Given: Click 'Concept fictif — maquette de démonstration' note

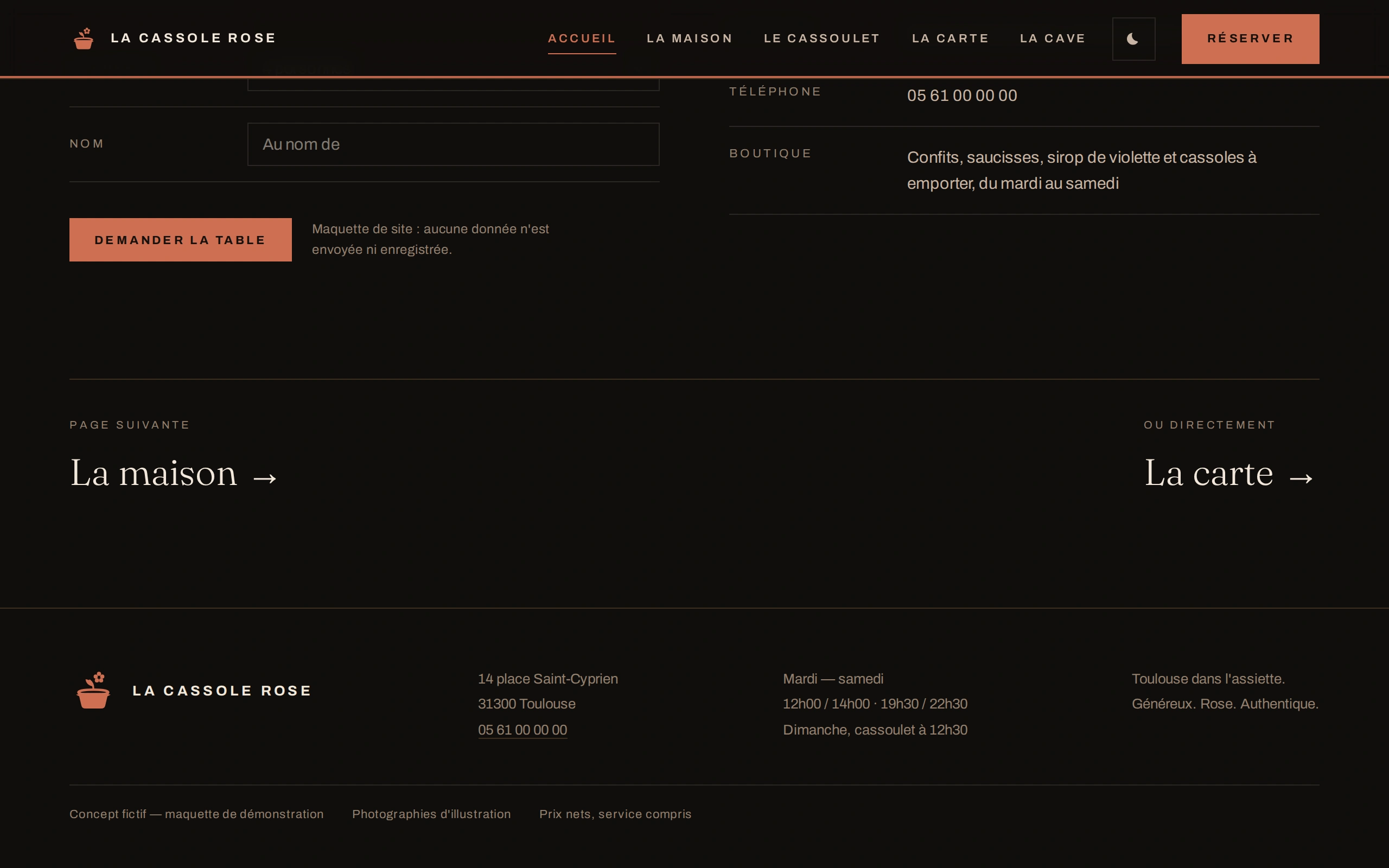Looking at the screenshot, I should [196, 814].
